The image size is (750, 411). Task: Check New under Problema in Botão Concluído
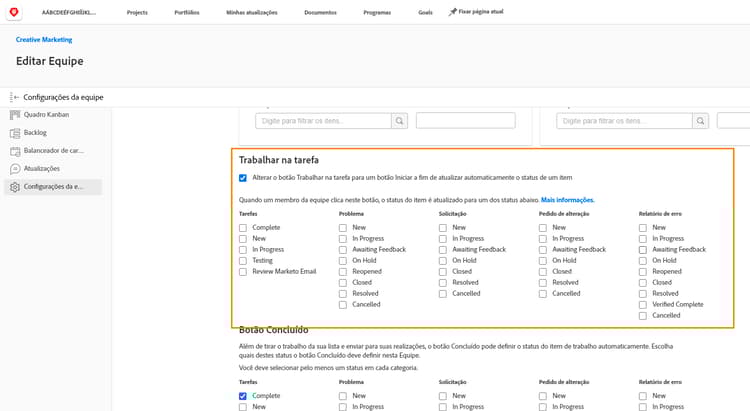click(343, 396)
